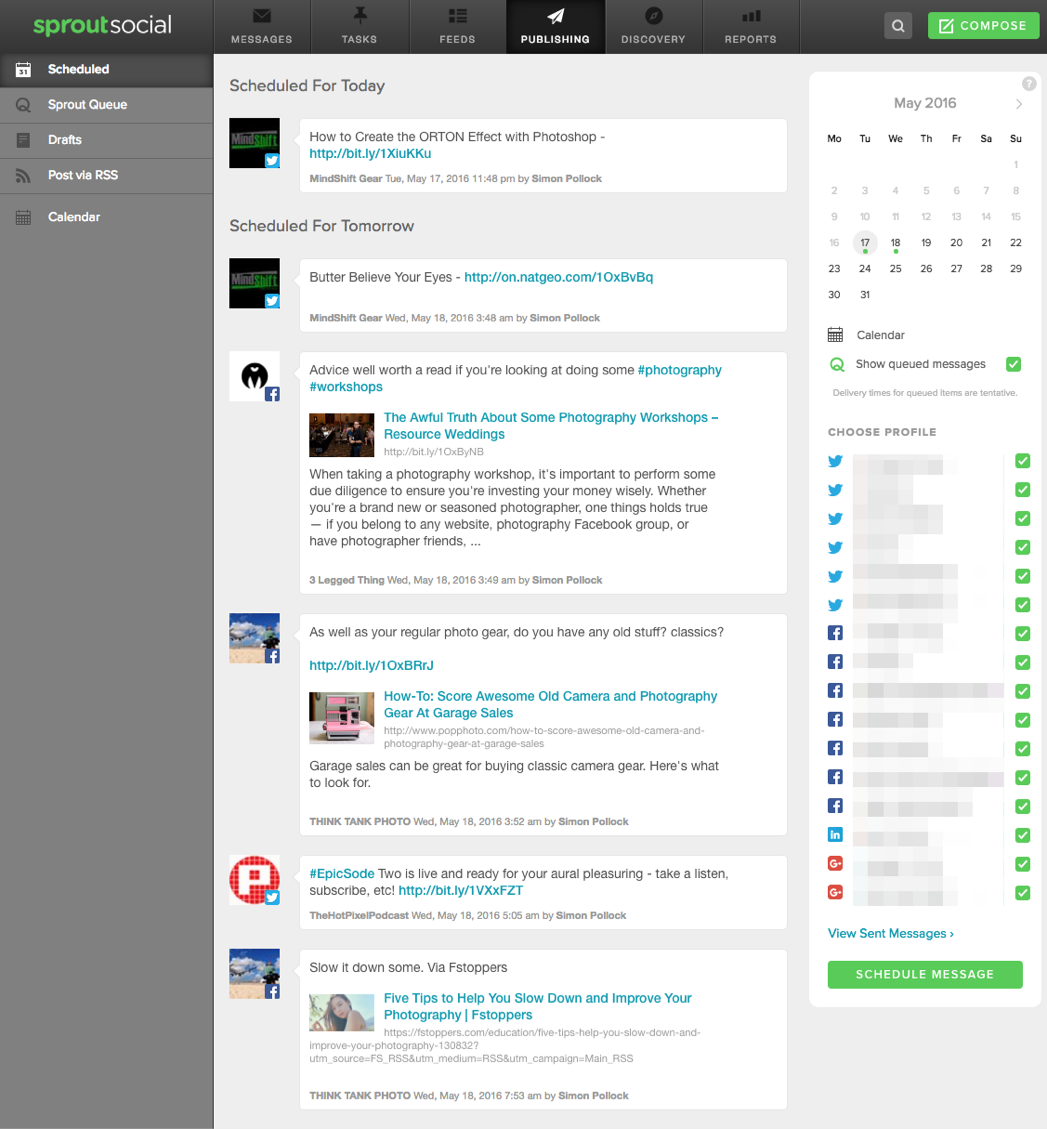Open The Awful Truth About Photography Workshops article
This screenshot has height=1129, width=1047.
[551, 426]
